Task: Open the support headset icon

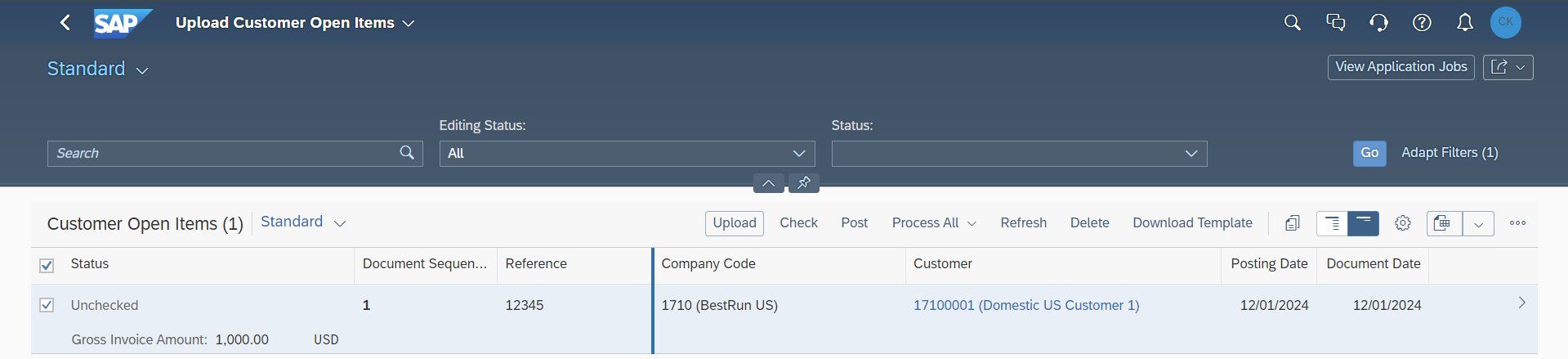Action: pos(1378,23)
